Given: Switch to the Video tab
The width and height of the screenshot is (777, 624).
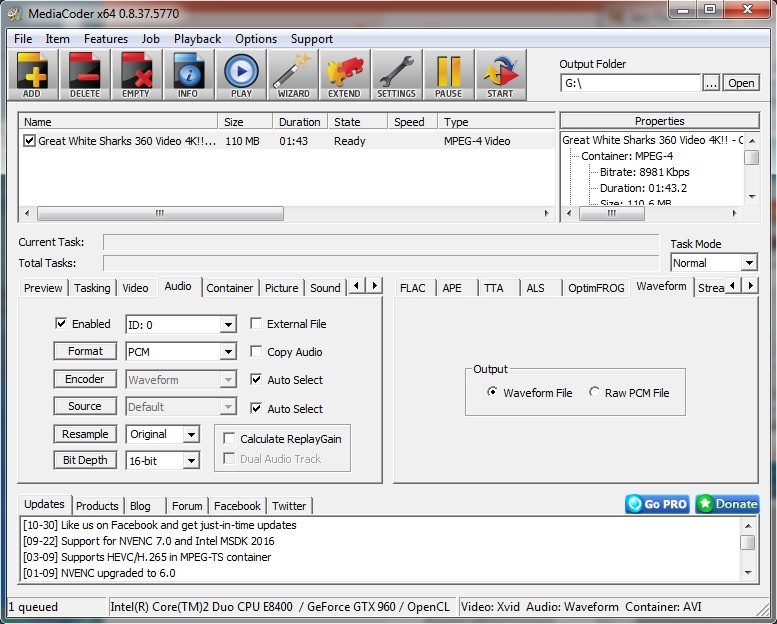Looking at the screenshot, I should 135,288.
